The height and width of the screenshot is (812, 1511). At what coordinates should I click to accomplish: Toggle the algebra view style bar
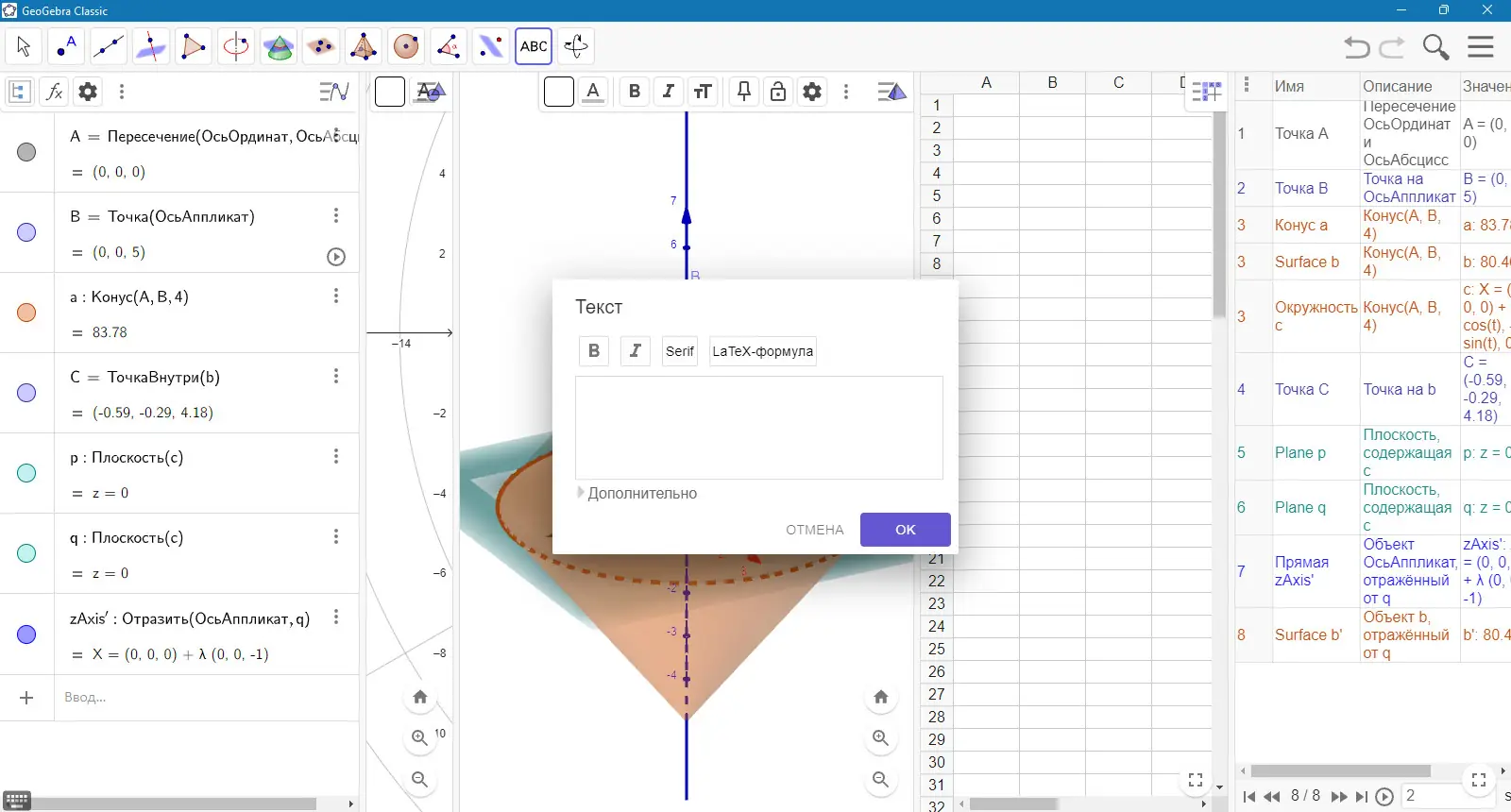(334, 92)
